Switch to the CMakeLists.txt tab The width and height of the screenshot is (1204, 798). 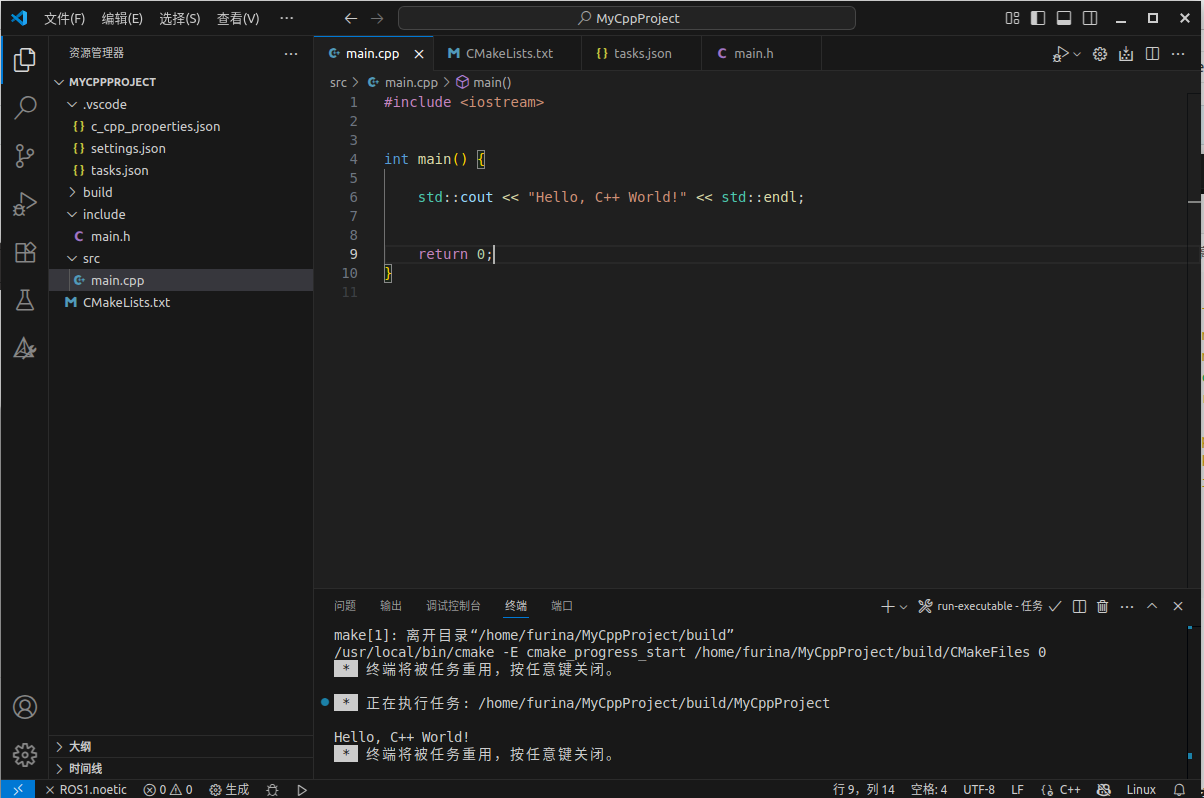click(x=509, y=53)
